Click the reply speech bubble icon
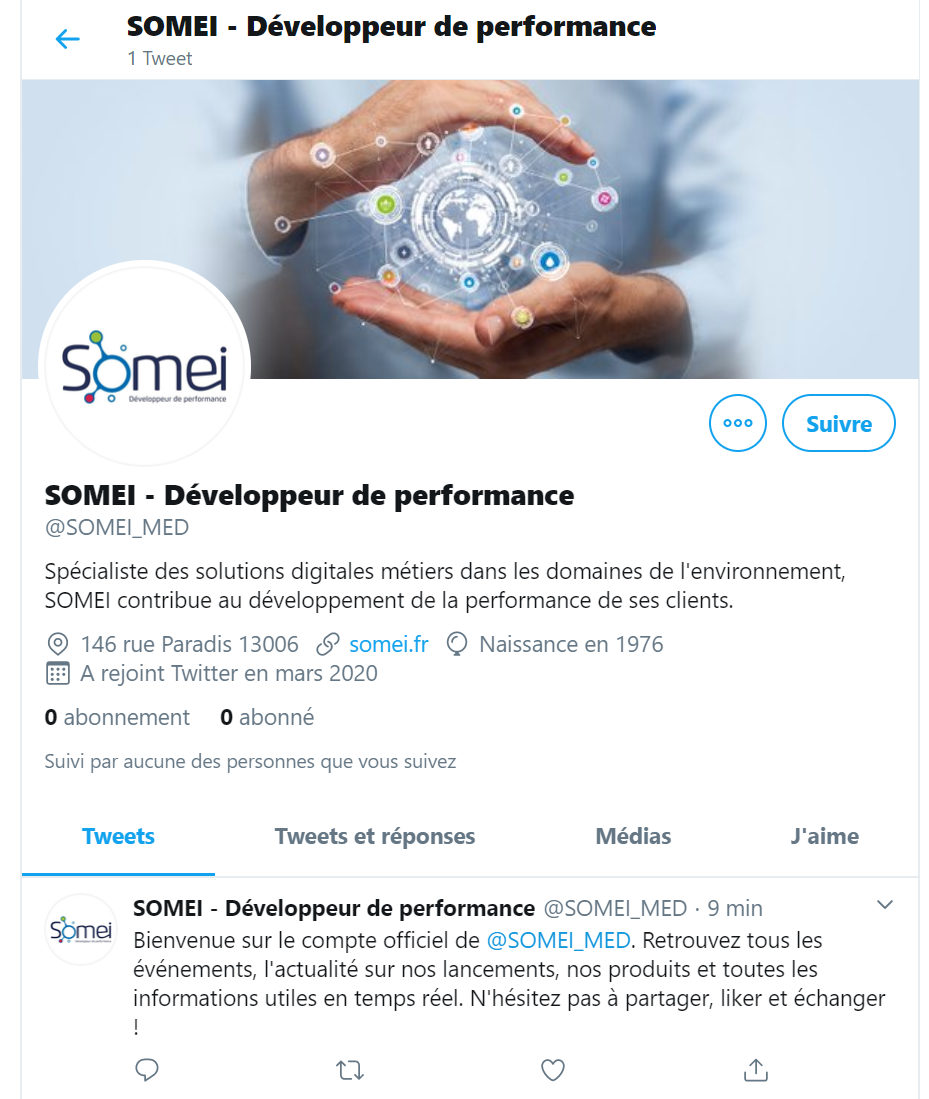 147,1070
